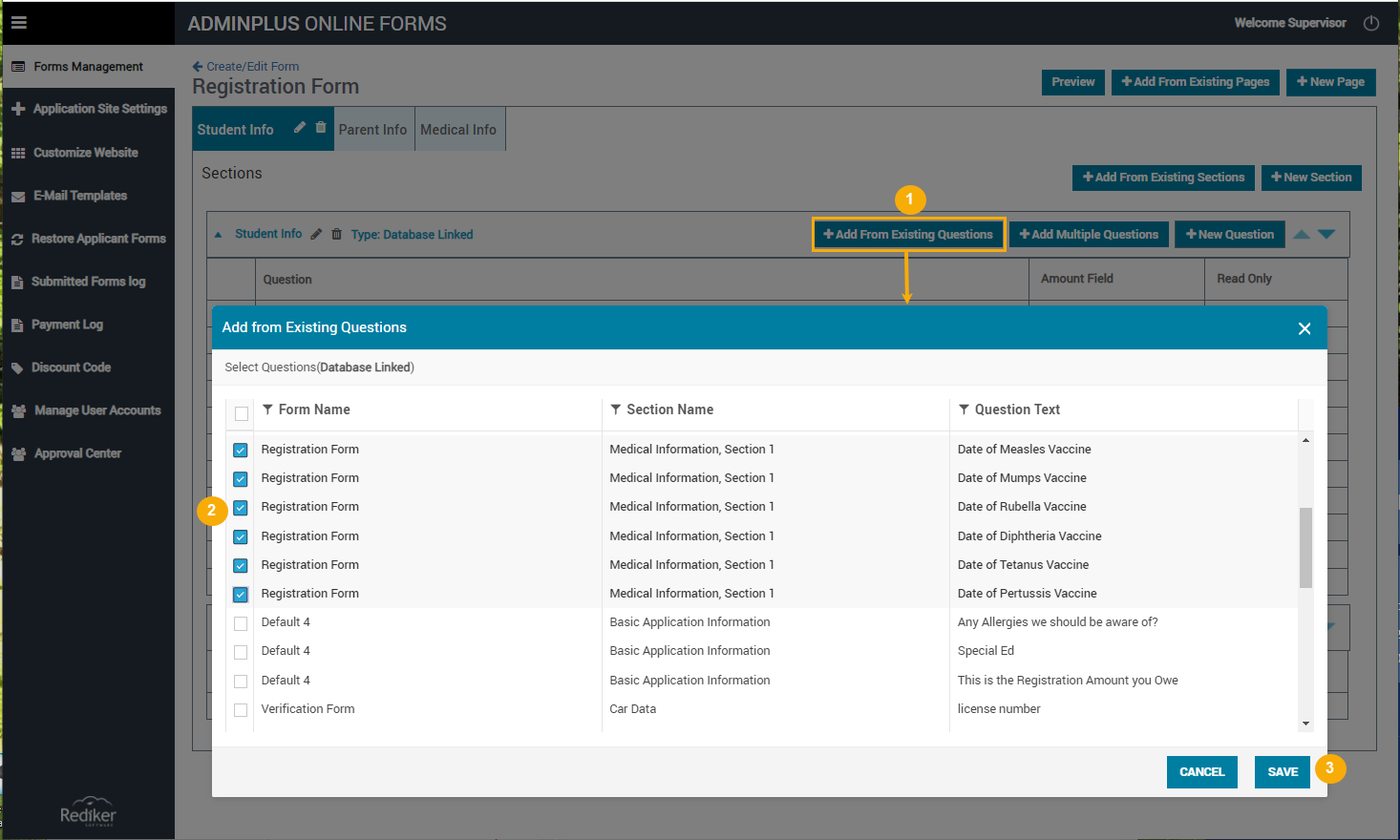Click the Discount Code tag icon
This screenshot has height=840, width=1400.
coord(17,368)
